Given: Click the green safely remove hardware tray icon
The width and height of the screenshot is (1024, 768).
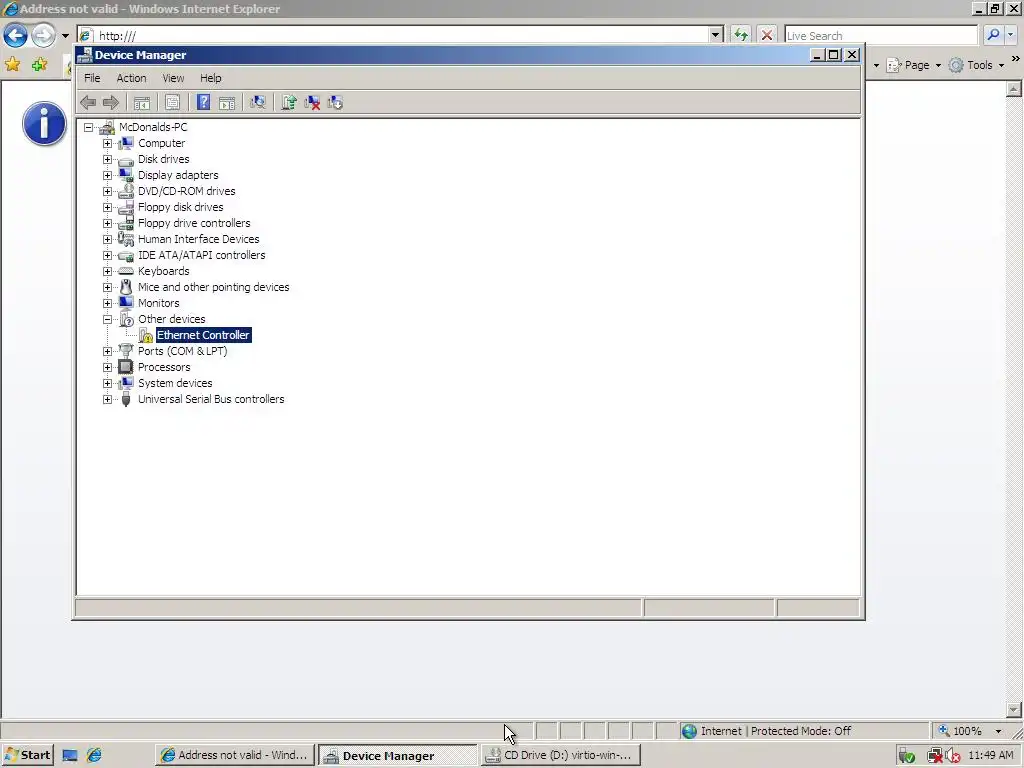Looking at the screenshot, I should (x=906, y=756).
